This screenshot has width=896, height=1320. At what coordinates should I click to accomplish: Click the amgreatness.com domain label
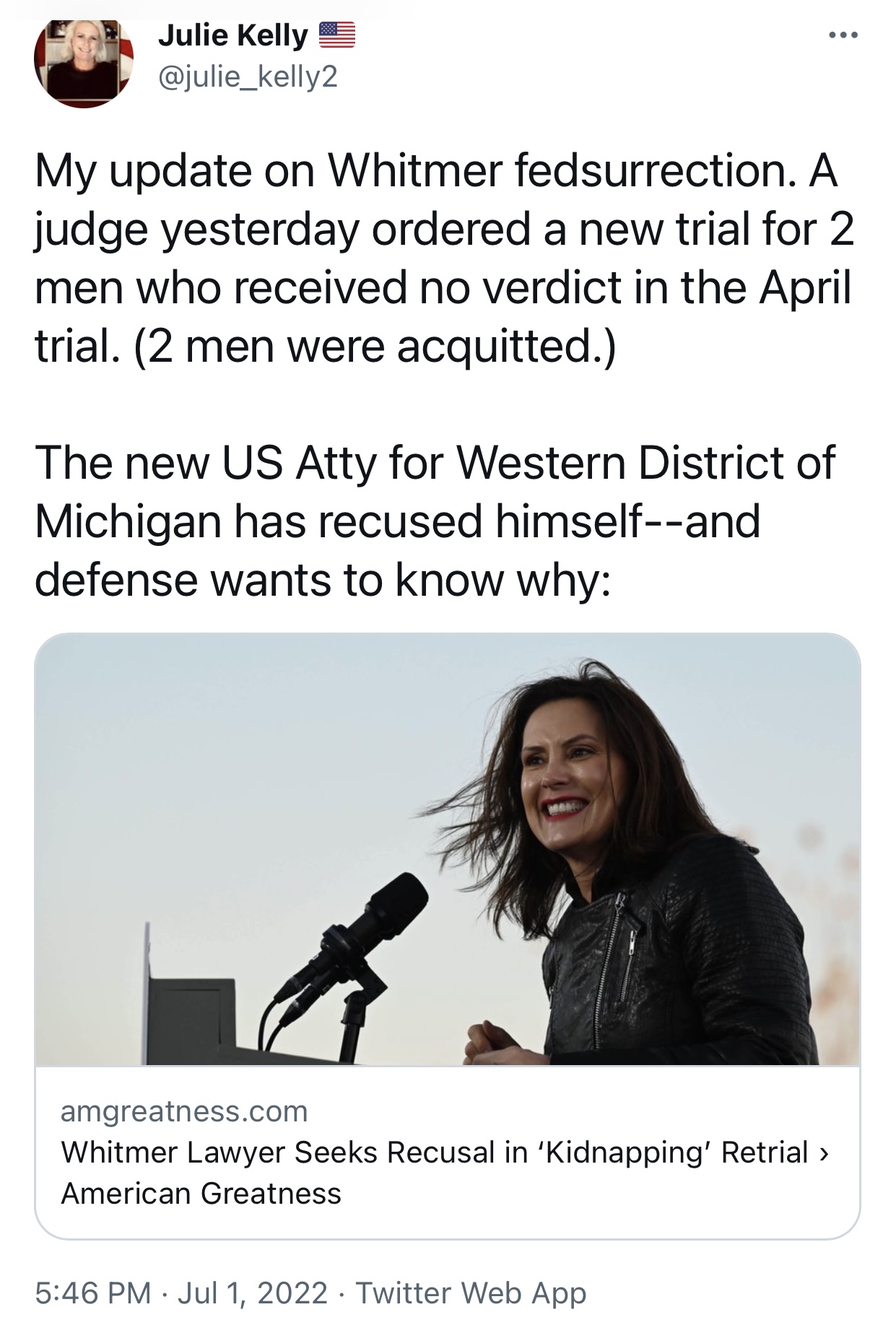click(184, 1111)
